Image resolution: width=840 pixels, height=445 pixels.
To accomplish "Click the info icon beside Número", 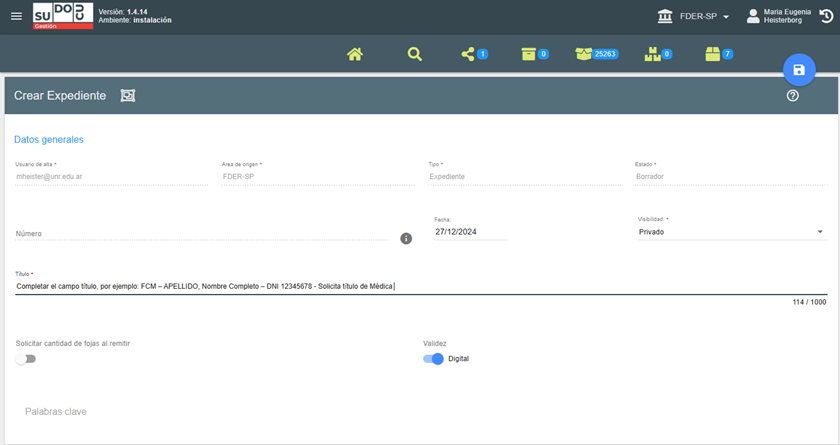I will point(406,238).
